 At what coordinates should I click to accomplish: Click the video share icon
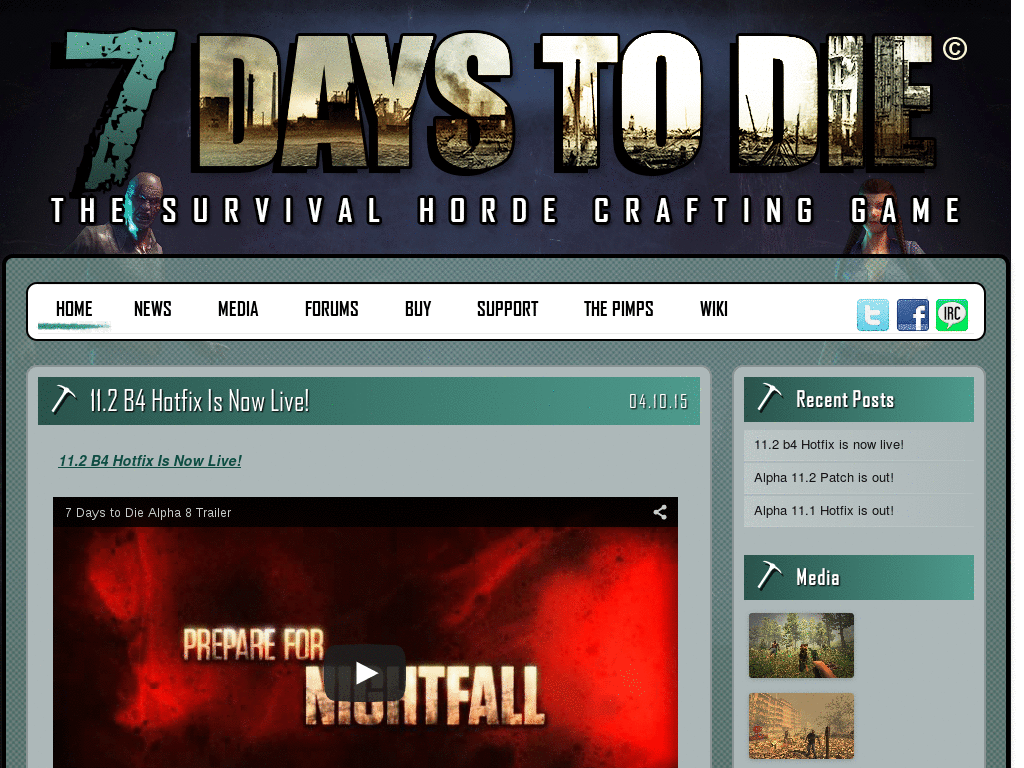point(660,512)
